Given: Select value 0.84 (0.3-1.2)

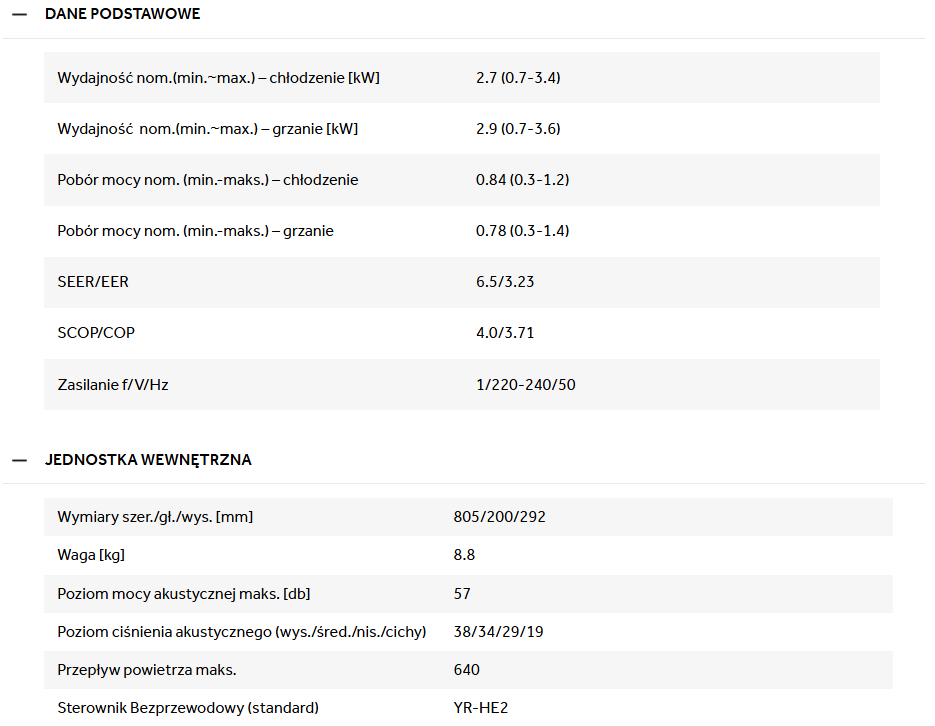Looking at the screenshot, I should (522, 180).
